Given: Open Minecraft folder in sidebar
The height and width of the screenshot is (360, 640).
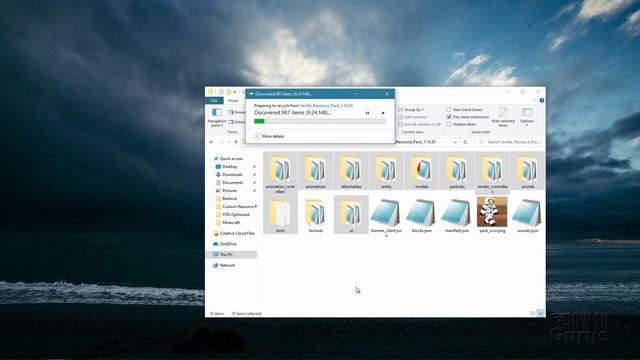Looking at the screenshot, I should pos(231,222).
